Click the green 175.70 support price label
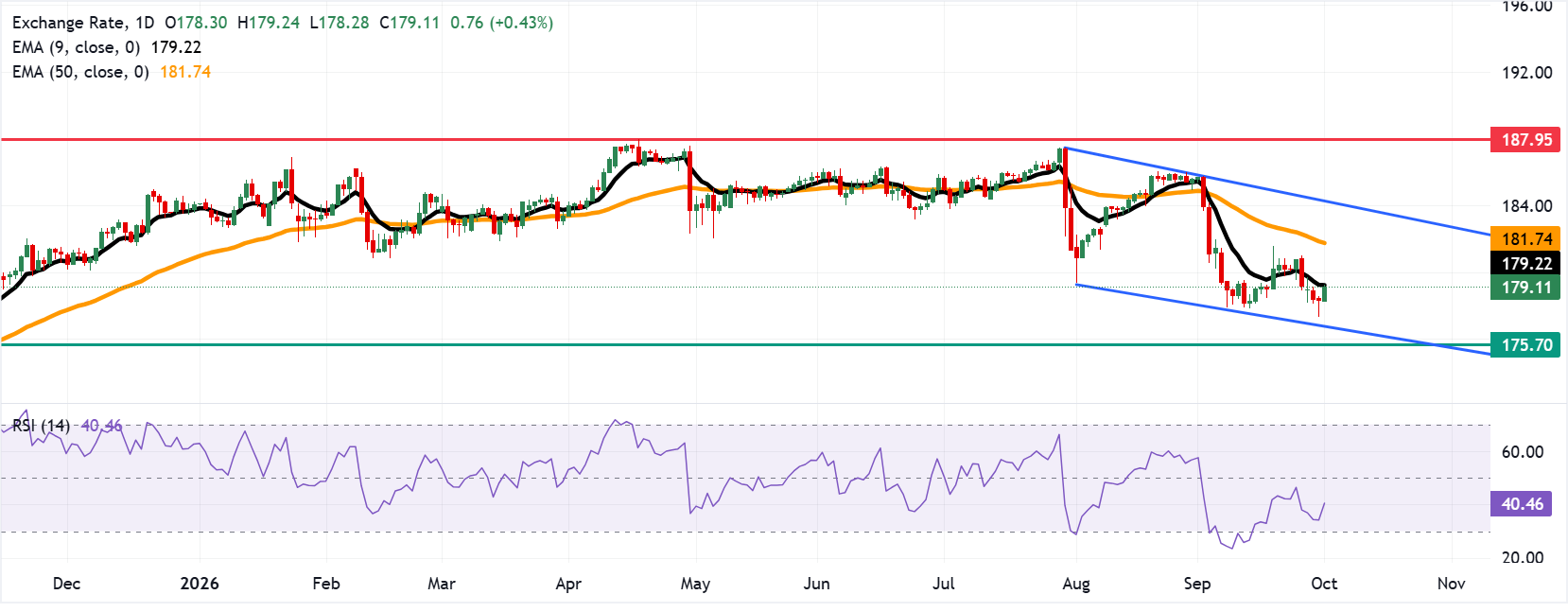The image size is (1568, 612). pyautogui.click(x=1525, y=345)
